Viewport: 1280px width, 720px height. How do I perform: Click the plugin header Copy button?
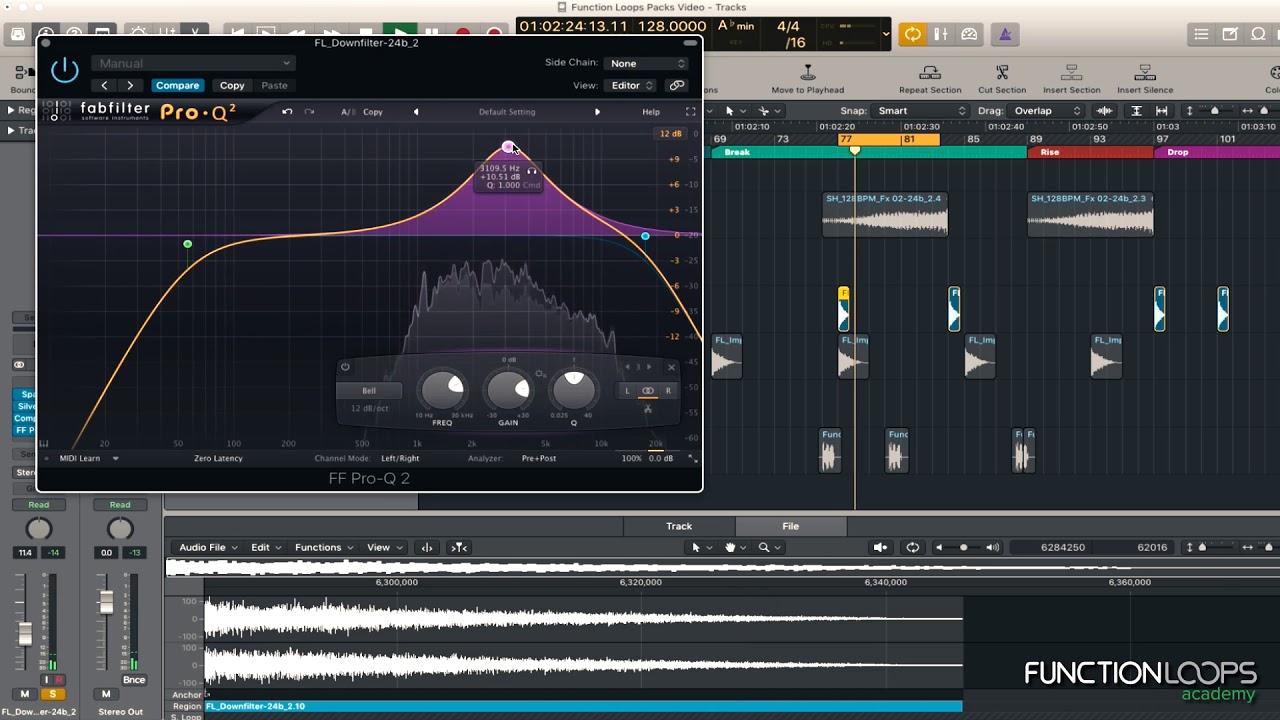pos(232,86)
